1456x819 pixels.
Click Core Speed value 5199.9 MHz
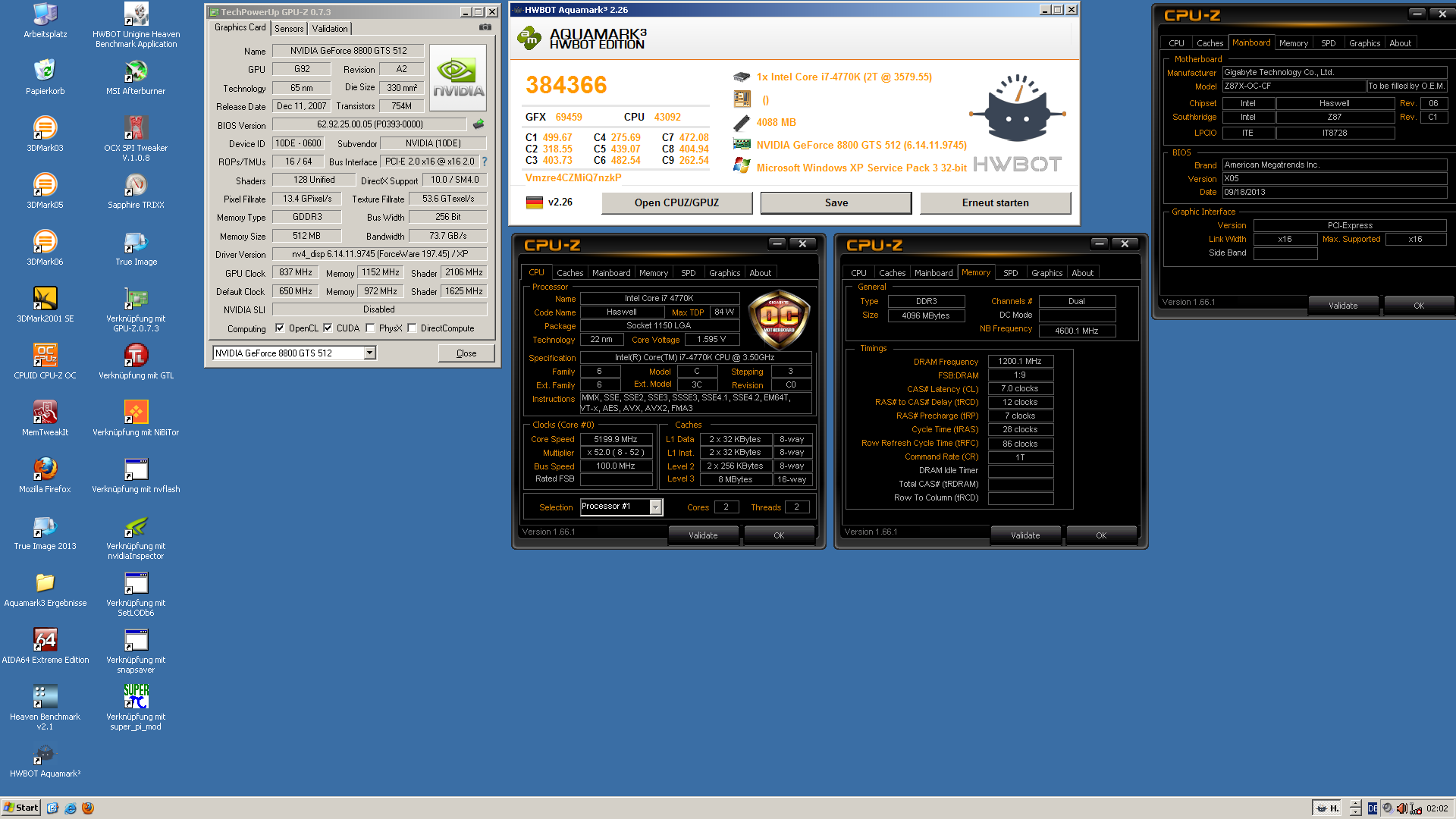(x=616, y=439)
